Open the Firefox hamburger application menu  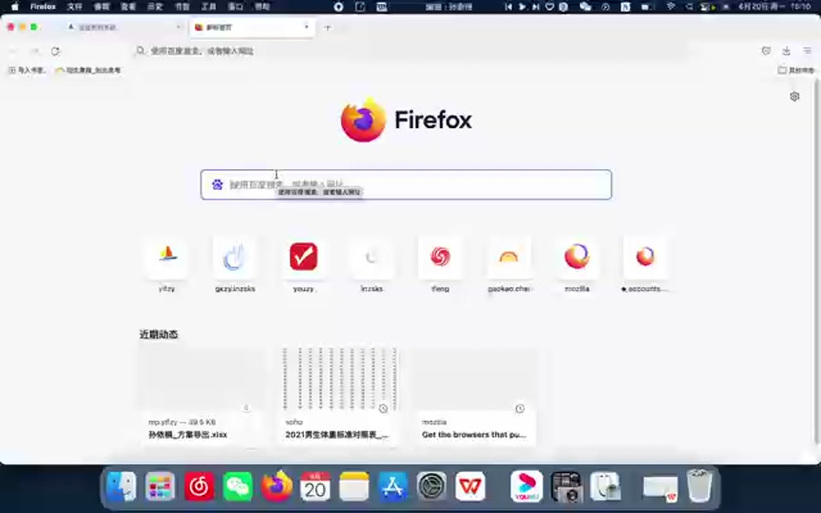click(807, 51)
